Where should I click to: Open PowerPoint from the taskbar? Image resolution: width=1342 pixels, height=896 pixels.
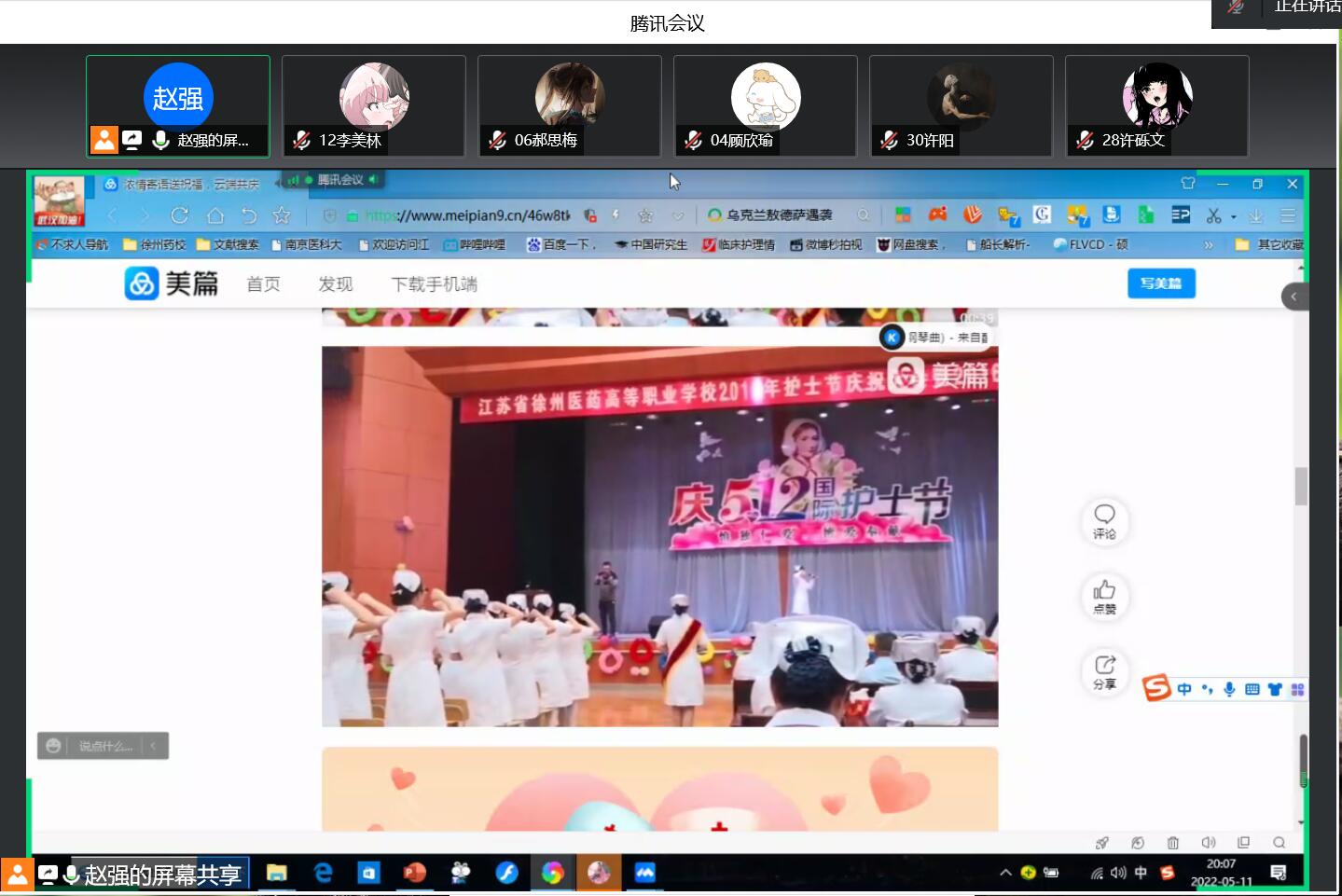414,873
